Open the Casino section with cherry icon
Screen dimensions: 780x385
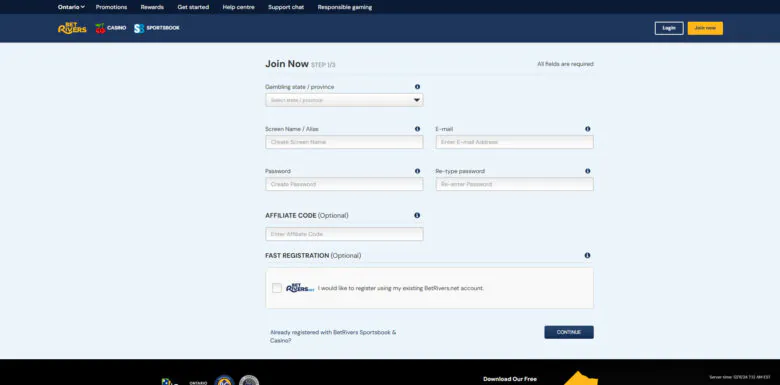pos(111,28)
